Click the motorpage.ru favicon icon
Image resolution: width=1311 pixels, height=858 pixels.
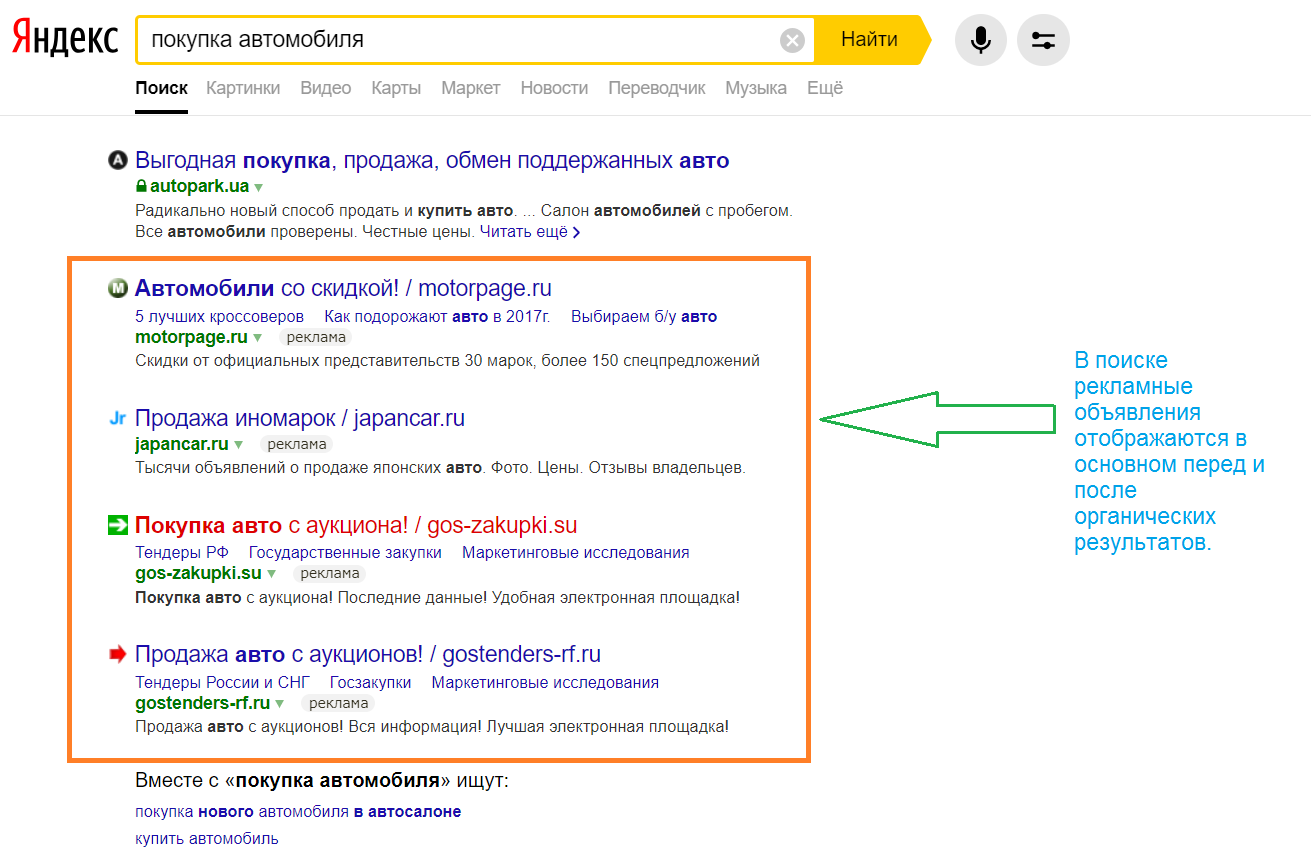(x=117, y=289)
